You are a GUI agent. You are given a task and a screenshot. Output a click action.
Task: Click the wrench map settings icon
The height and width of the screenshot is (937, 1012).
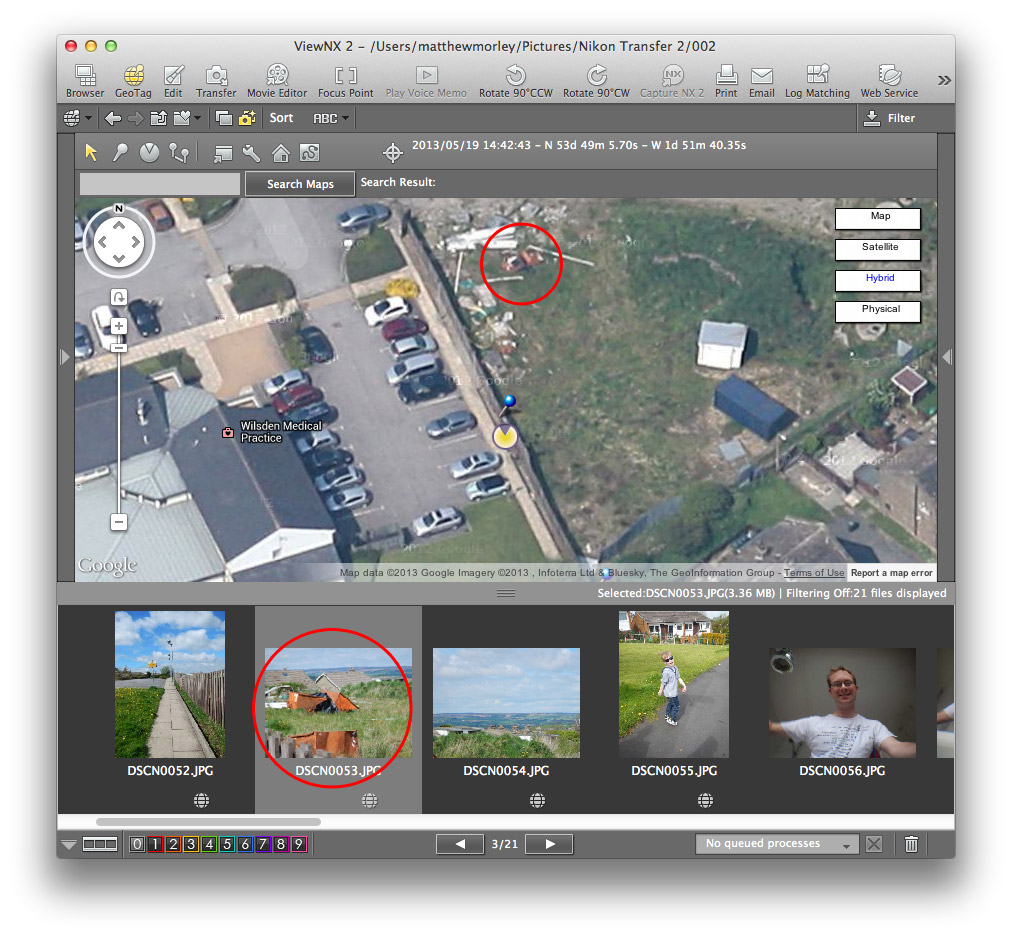coord(251,153)
